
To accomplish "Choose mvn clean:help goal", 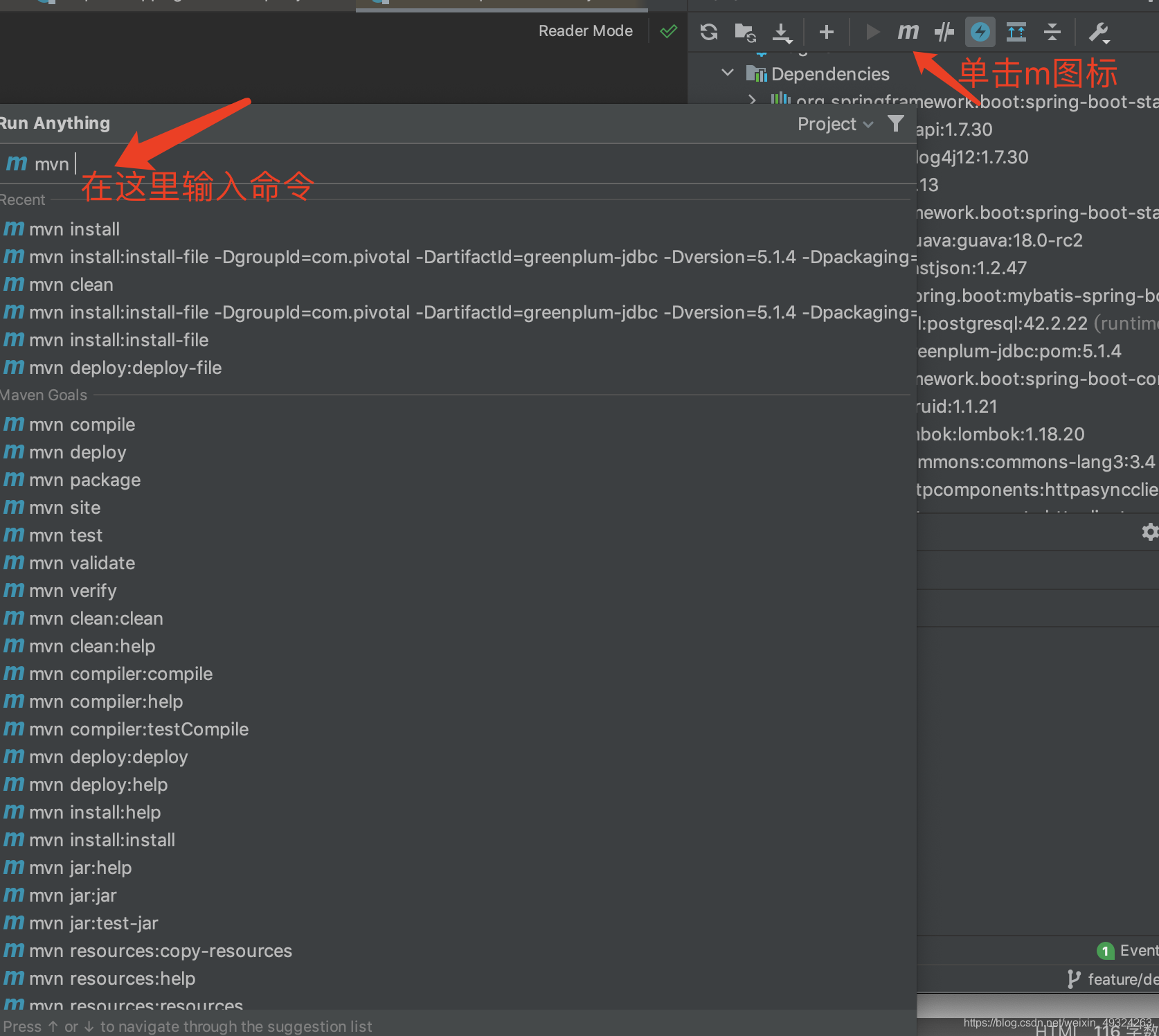I will click(x=457, y=646).
